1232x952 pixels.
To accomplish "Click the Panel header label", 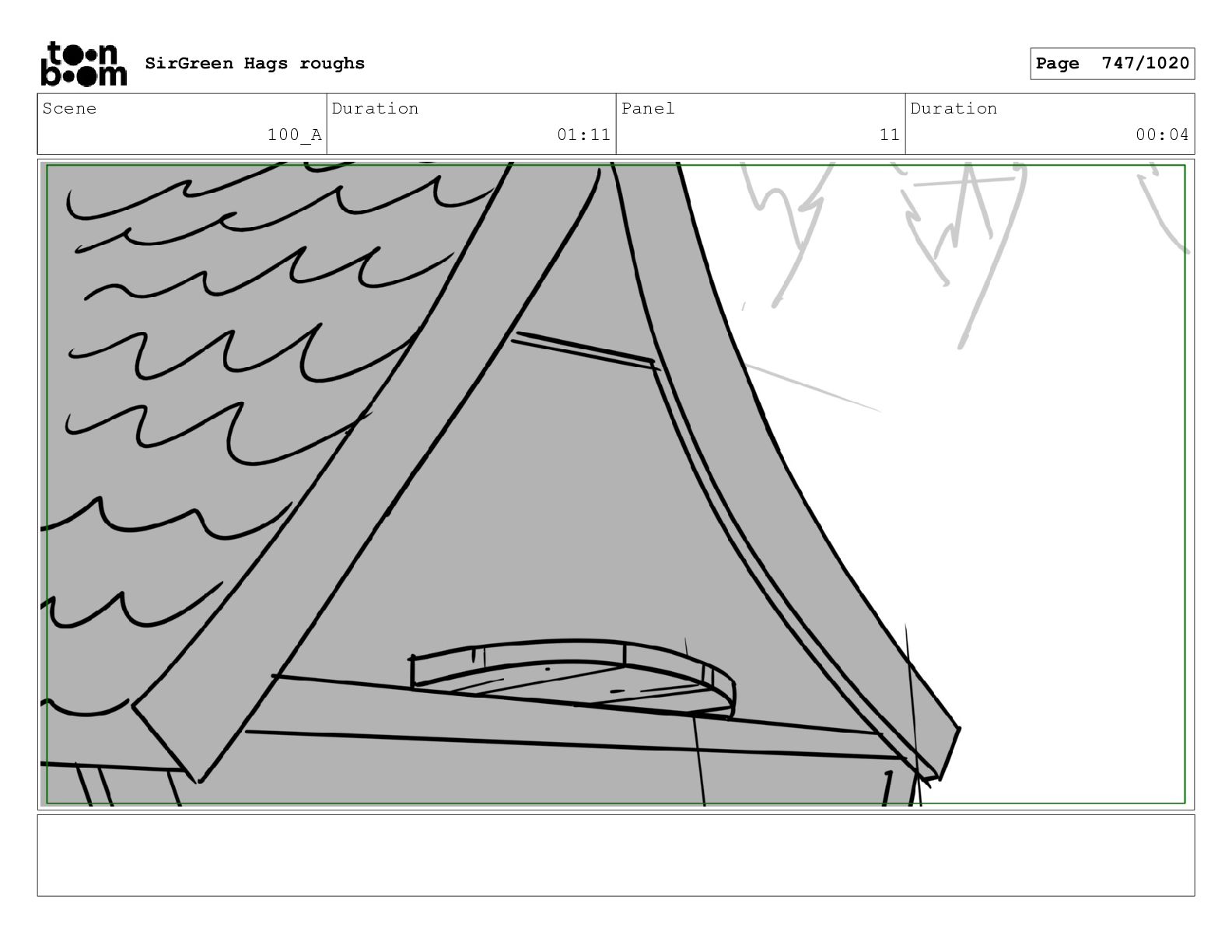I will tap(648, 108).
